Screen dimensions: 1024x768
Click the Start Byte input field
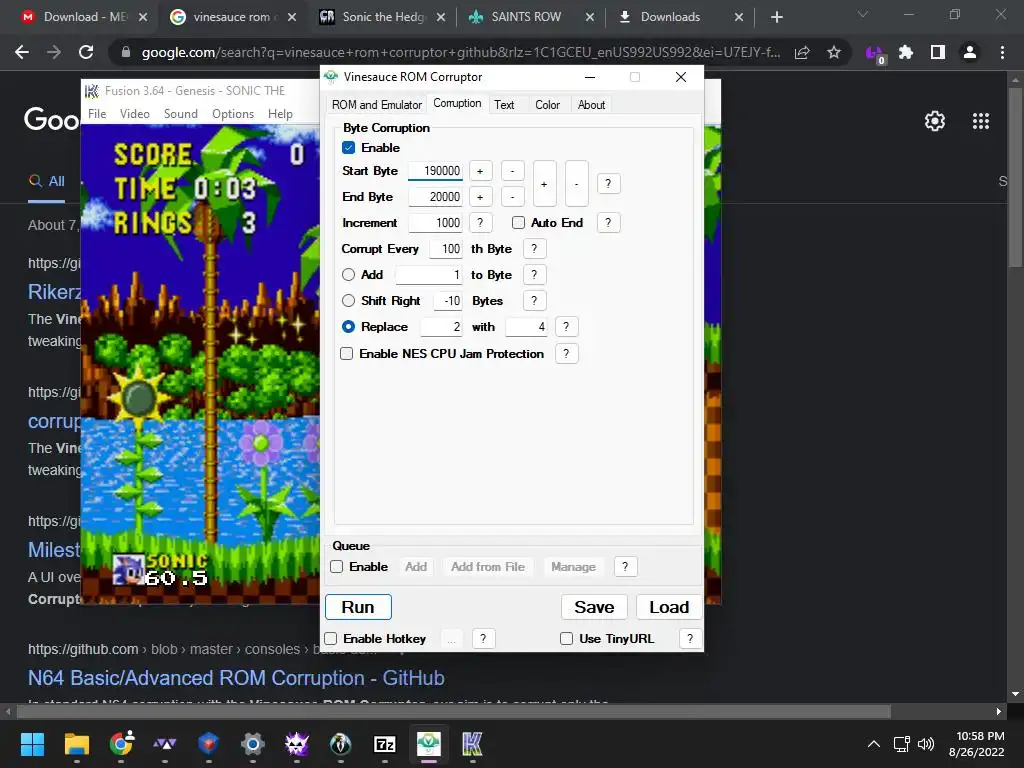tap(436, 170)
